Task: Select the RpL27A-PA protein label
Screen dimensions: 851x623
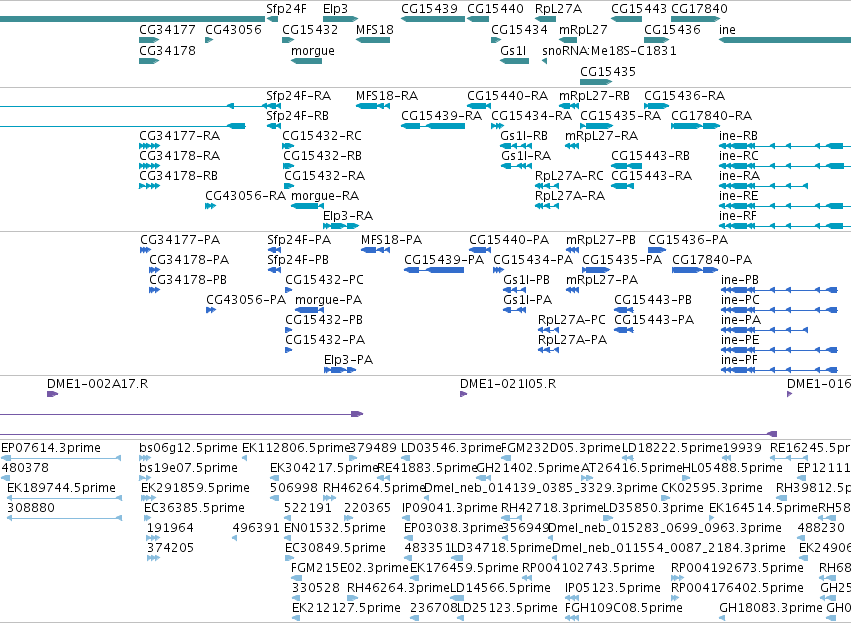Action: point(573,340)
